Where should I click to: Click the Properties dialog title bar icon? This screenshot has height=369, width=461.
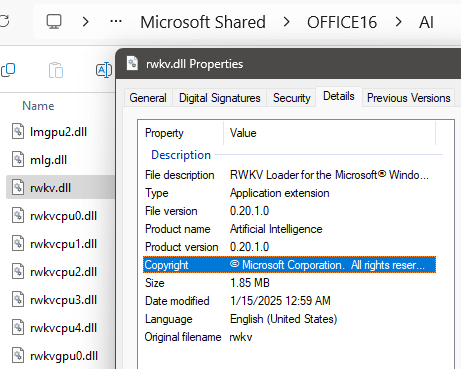[132, 63]
